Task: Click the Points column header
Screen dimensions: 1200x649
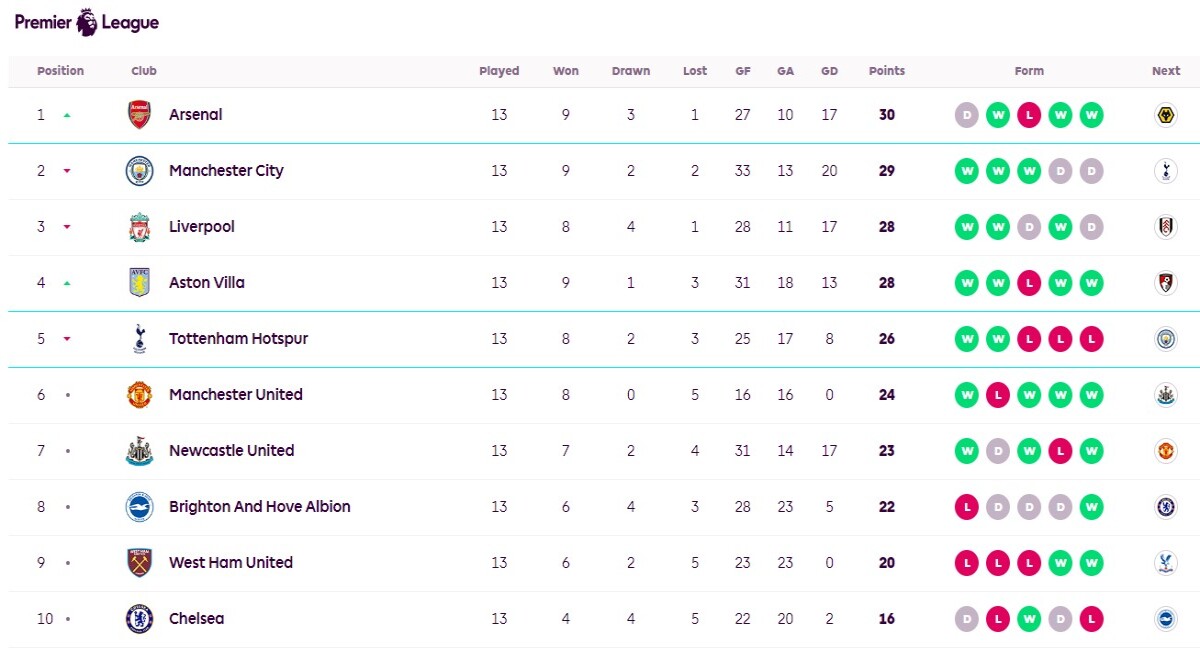Action: [887, 71]
